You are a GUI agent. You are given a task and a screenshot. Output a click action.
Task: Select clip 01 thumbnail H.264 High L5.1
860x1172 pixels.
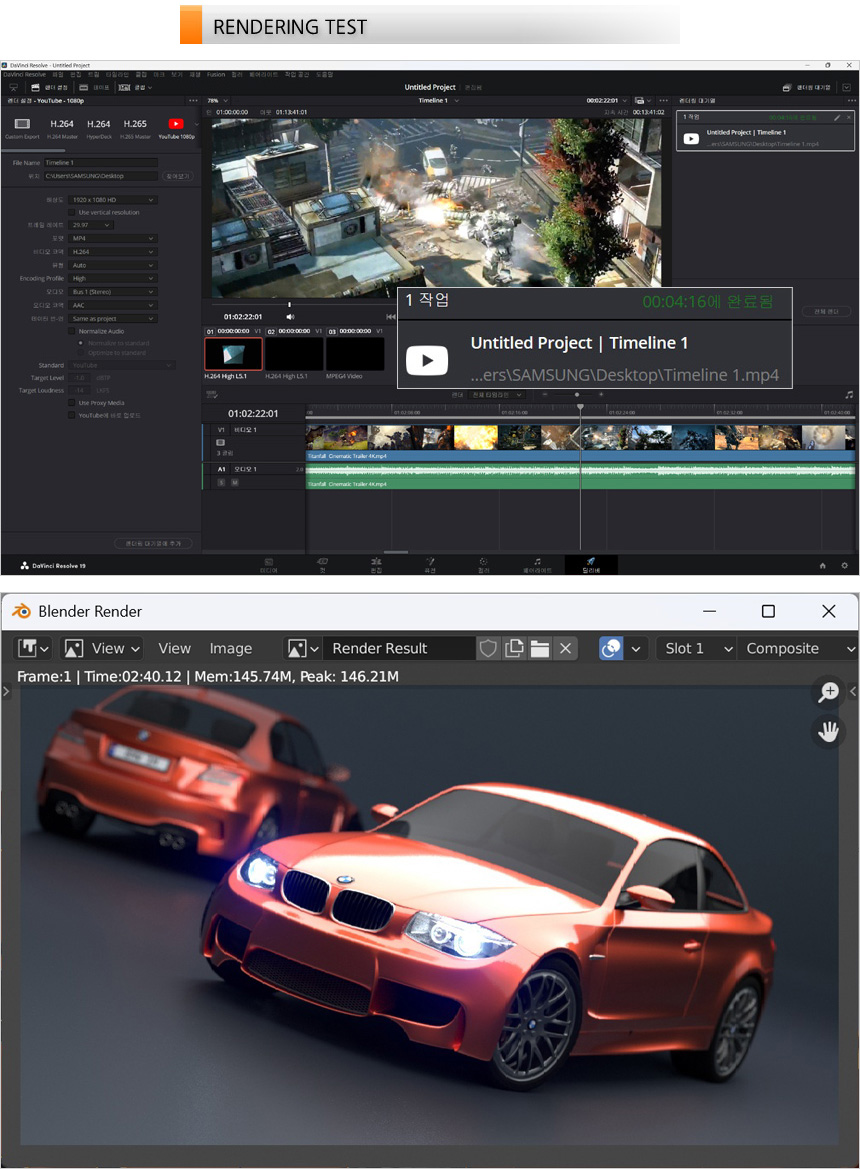point(233,353)
